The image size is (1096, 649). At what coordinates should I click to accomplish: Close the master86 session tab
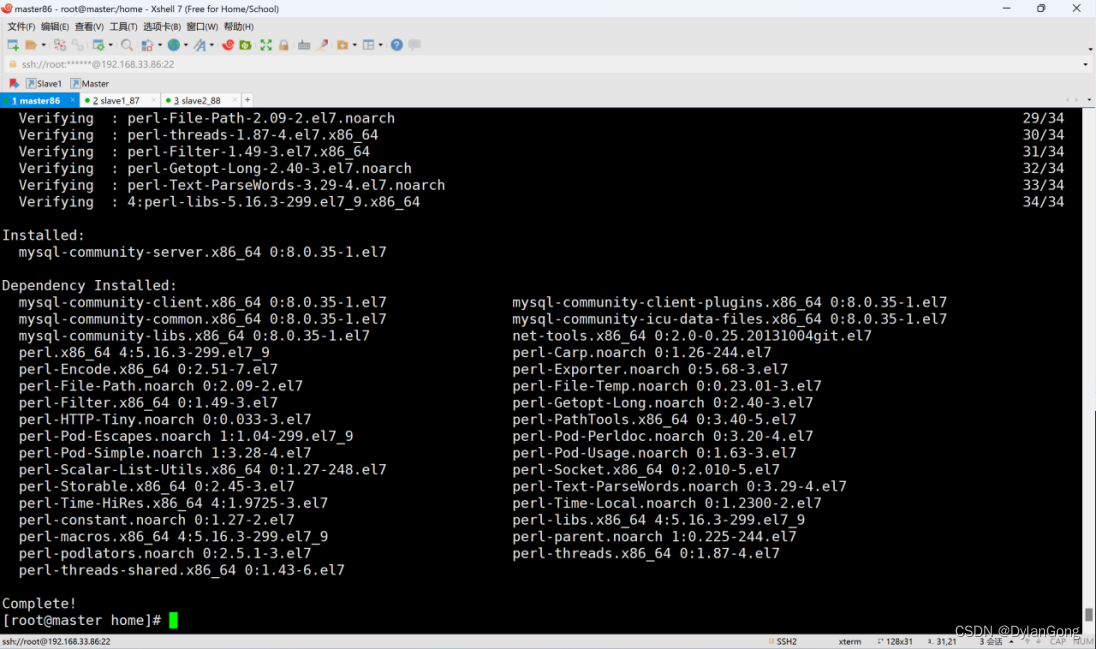pyautogui.click(x=73, y=101)
